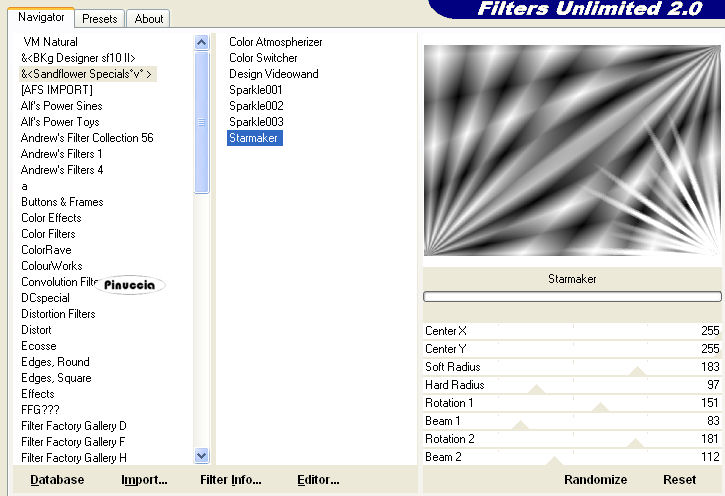725x496 pixels.
Task: Select Filter Factory Gallery F
Action: coord(73,442)
